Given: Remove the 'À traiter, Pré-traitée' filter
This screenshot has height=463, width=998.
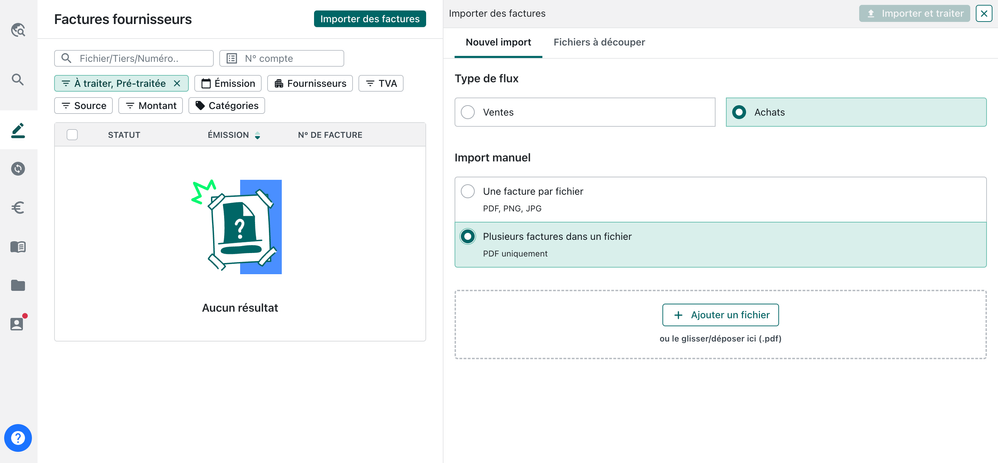Looking at the screenshot, I should pyautogui.click(x=177, y=84).
